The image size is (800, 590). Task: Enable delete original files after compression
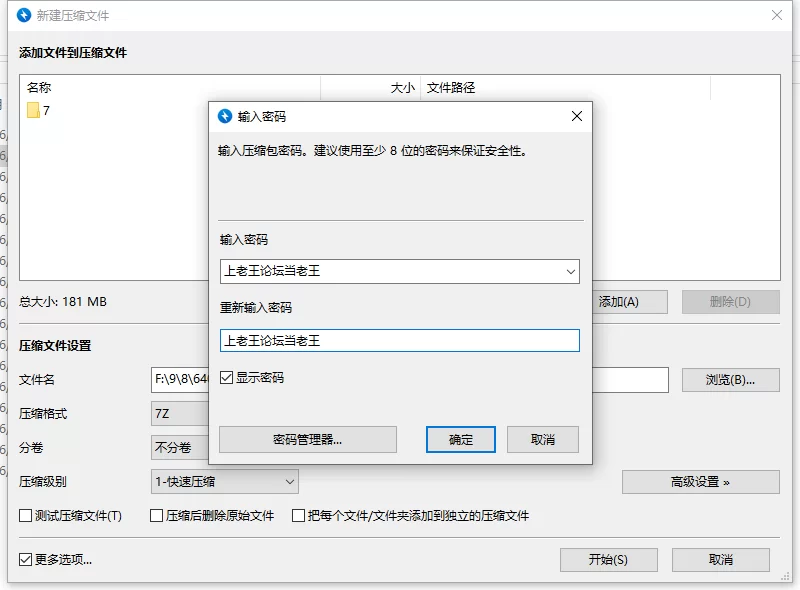[156, 516]
